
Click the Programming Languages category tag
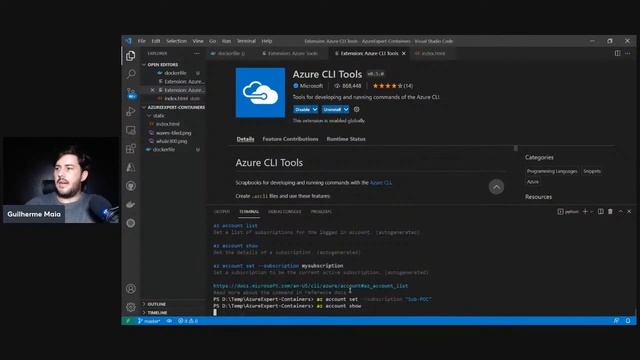point(552,171)
